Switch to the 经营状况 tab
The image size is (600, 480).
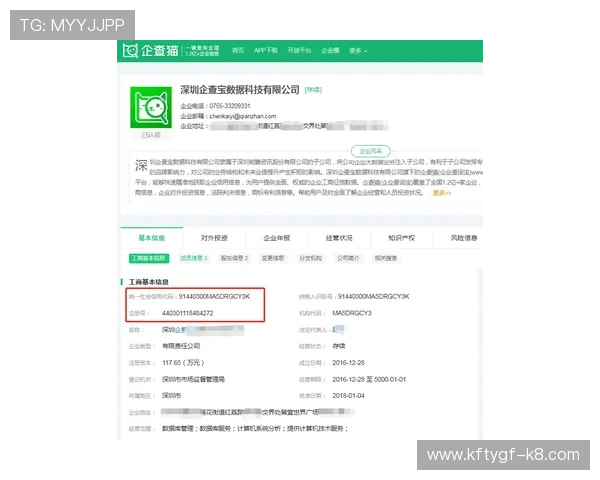(x=339, y=238)
